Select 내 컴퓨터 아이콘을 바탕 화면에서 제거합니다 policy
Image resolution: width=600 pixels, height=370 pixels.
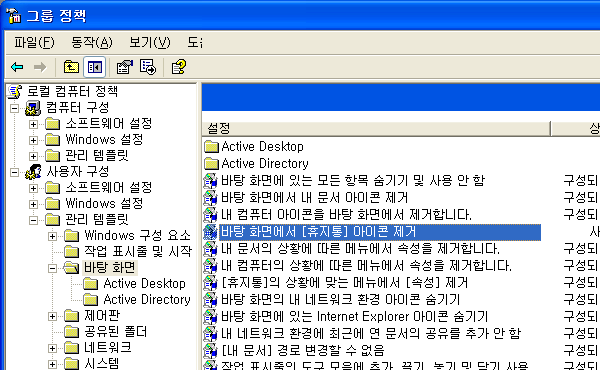click(346, 214)
